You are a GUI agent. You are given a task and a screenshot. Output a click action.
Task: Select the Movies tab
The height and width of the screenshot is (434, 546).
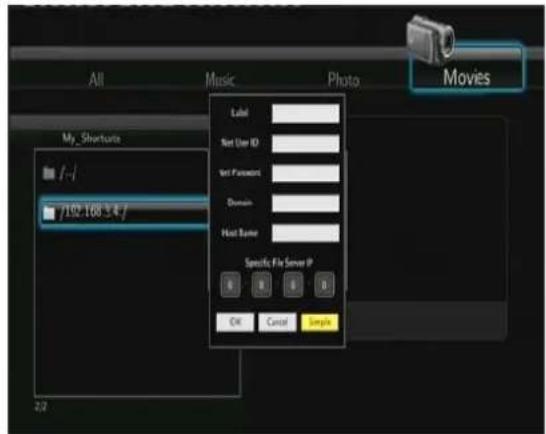(x=467, y=69)
